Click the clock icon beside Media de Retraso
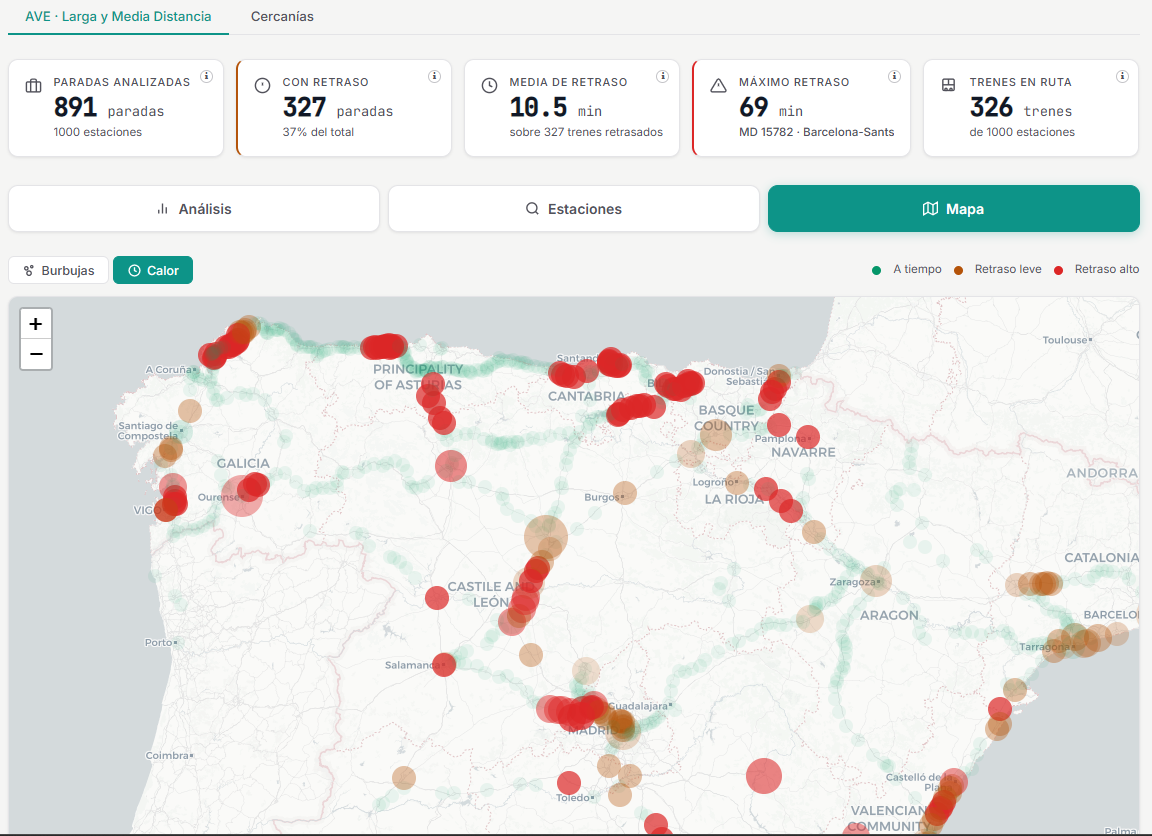The image size is (1152, 836). (489, 86)
